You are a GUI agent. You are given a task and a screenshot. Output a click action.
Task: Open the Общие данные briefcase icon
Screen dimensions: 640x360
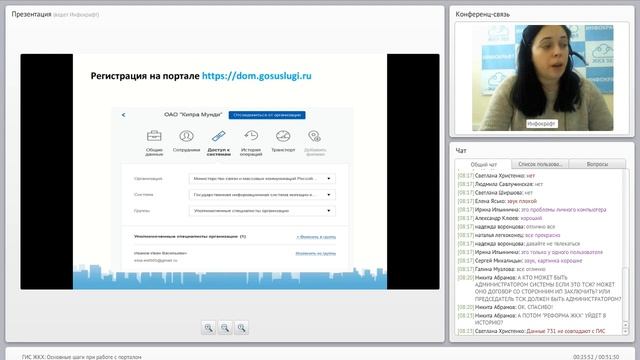(154, 136)
